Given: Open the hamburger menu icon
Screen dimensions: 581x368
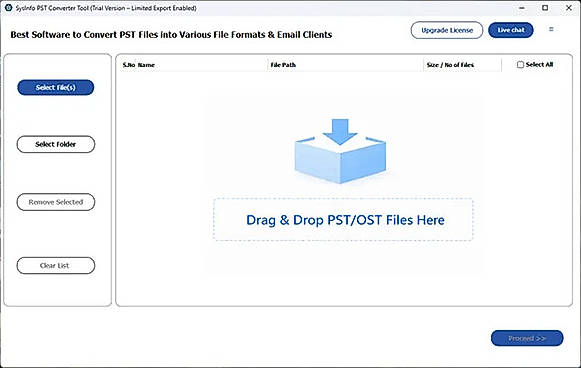Looking at the screenshot, I should [551, 29].
